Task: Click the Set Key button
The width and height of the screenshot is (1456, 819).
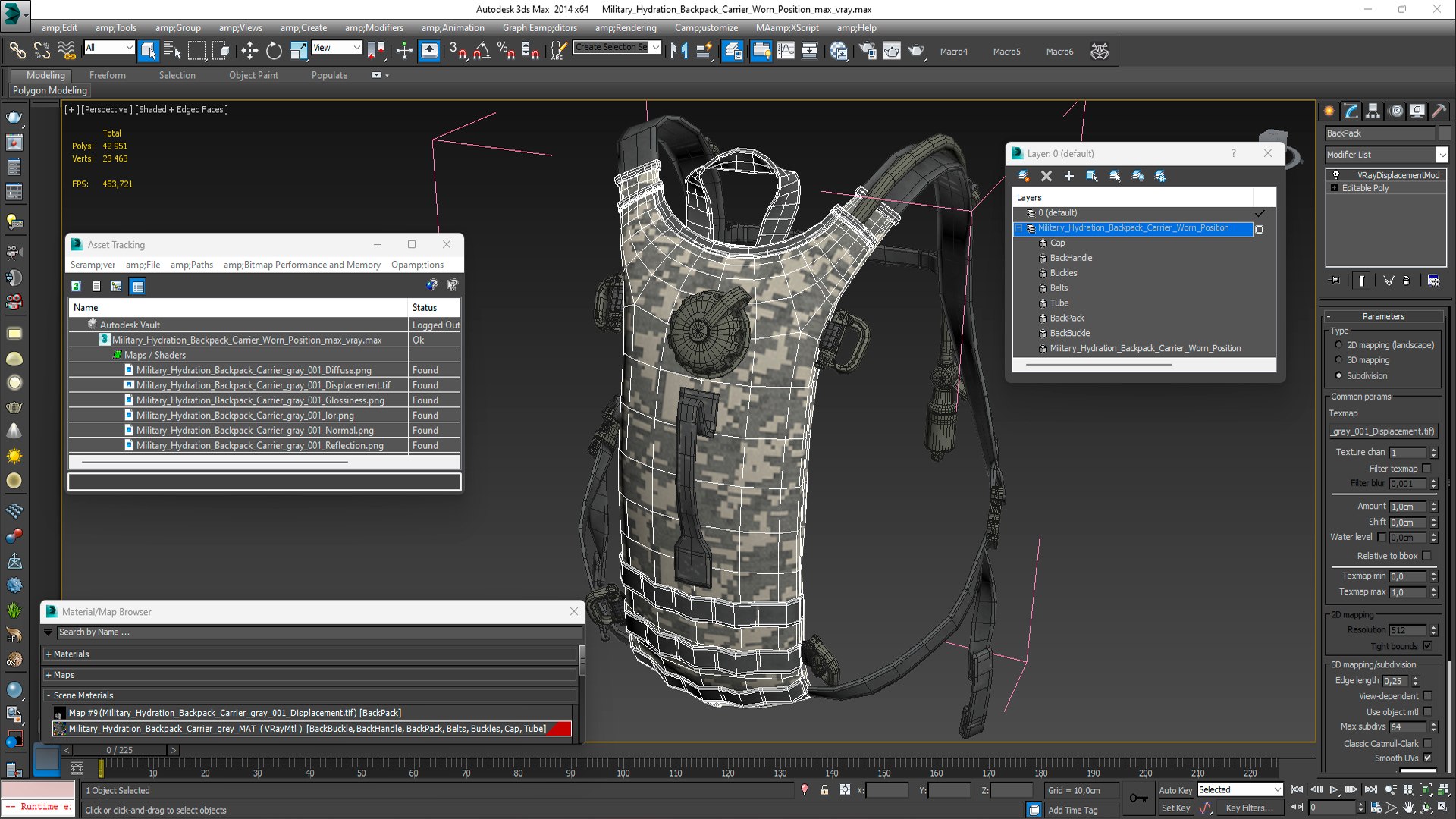Action: point(1175,808)
